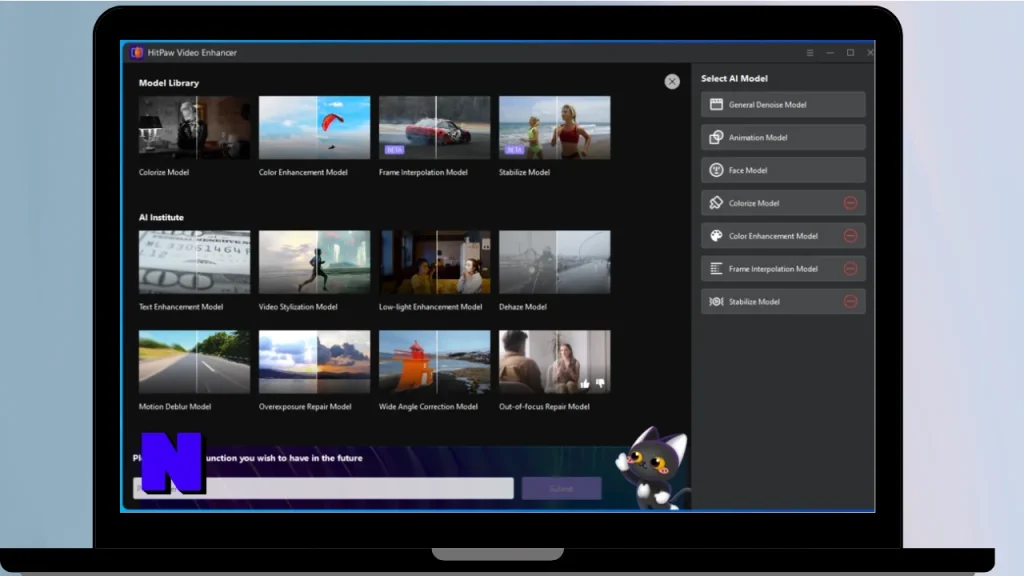
Task: Click the Animation Model icon
Action: point(716,137)
